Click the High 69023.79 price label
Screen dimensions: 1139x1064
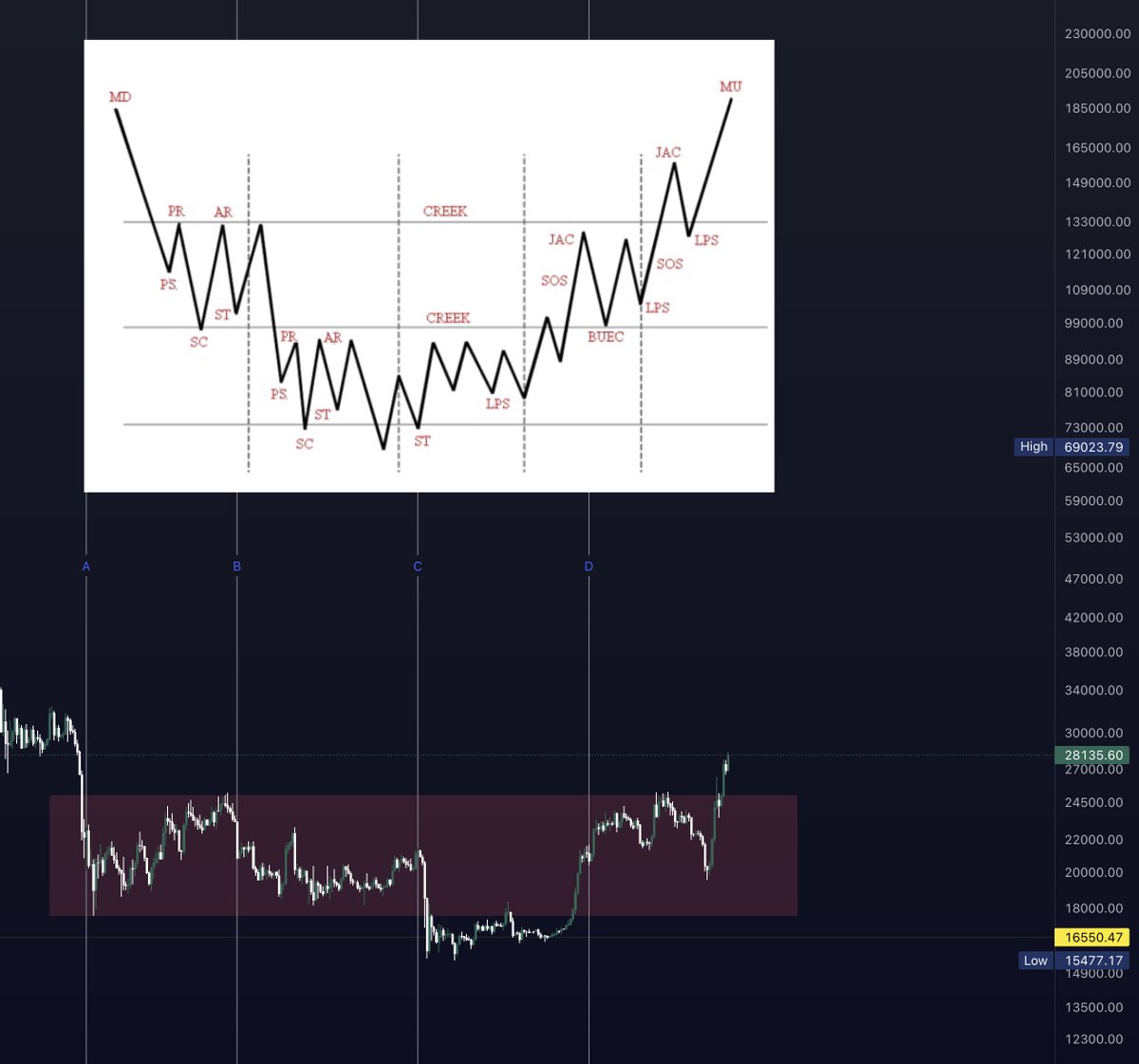click(1073, 446)
